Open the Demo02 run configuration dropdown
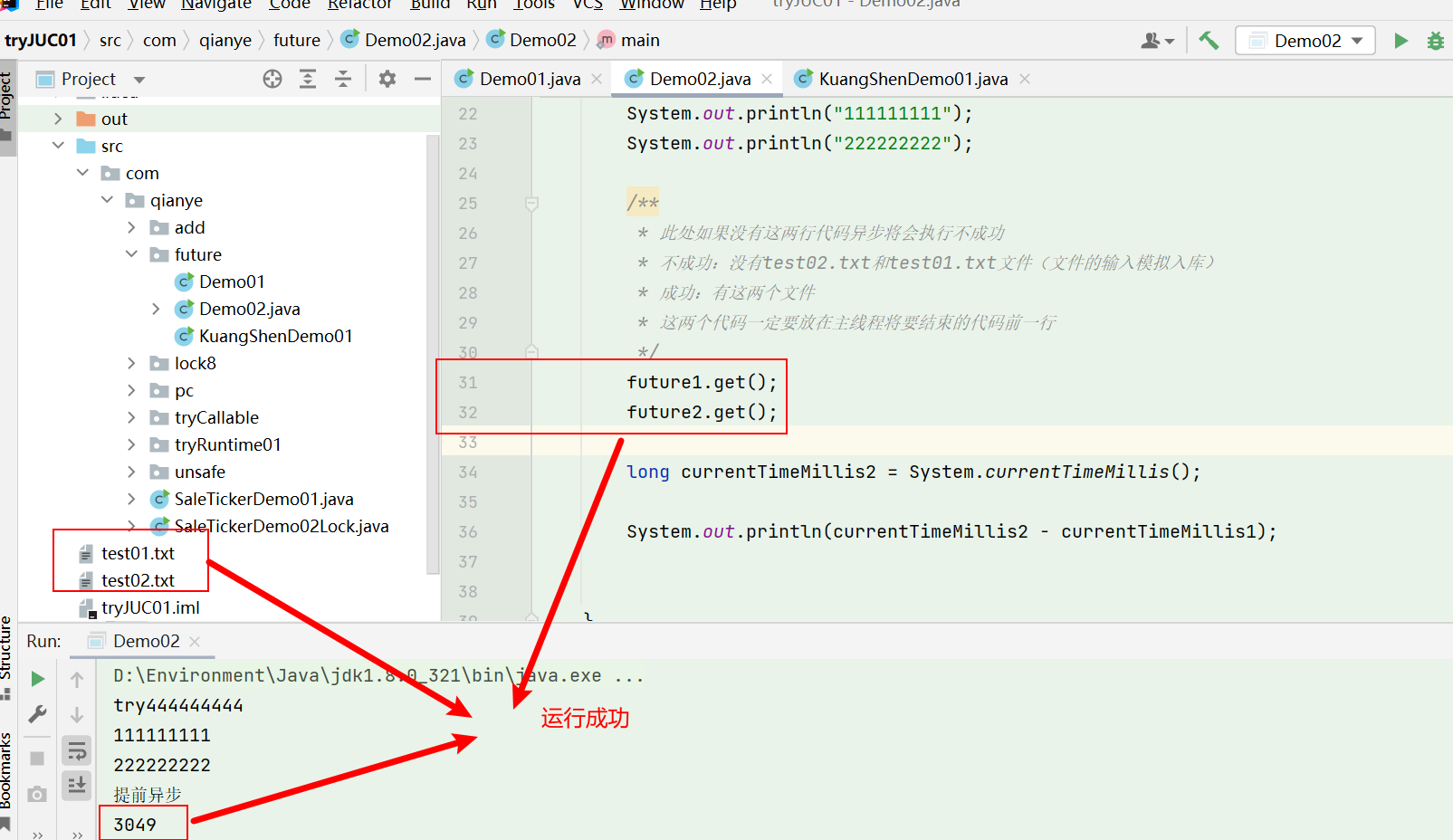Viewport: 1453px width, 840px height. point(1305,40)
